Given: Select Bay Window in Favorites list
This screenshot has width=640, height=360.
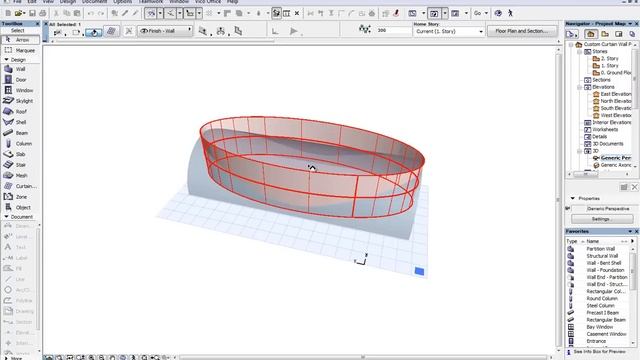Looking at the screenshot, I should [600, 327].
